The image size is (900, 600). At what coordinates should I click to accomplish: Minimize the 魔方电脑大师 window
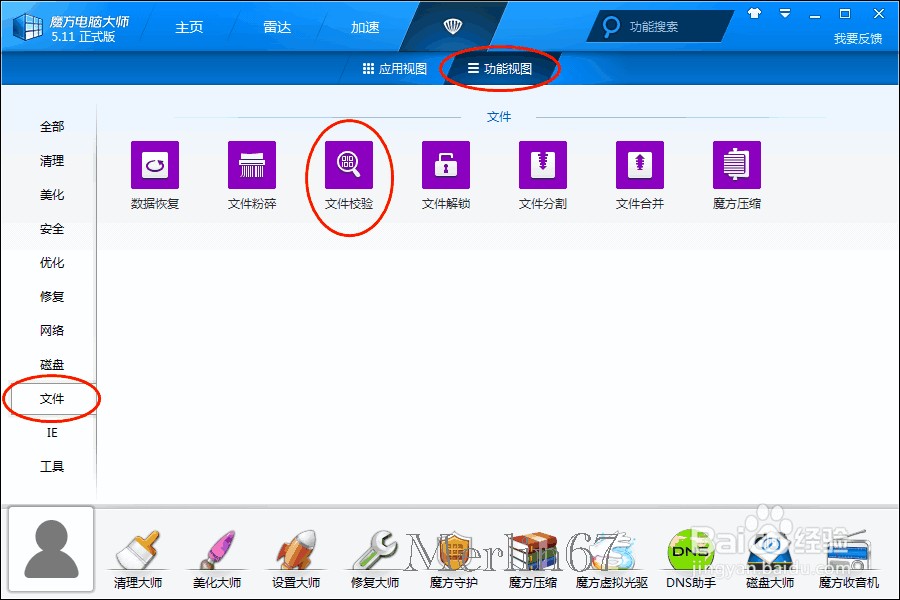[814, 16]
